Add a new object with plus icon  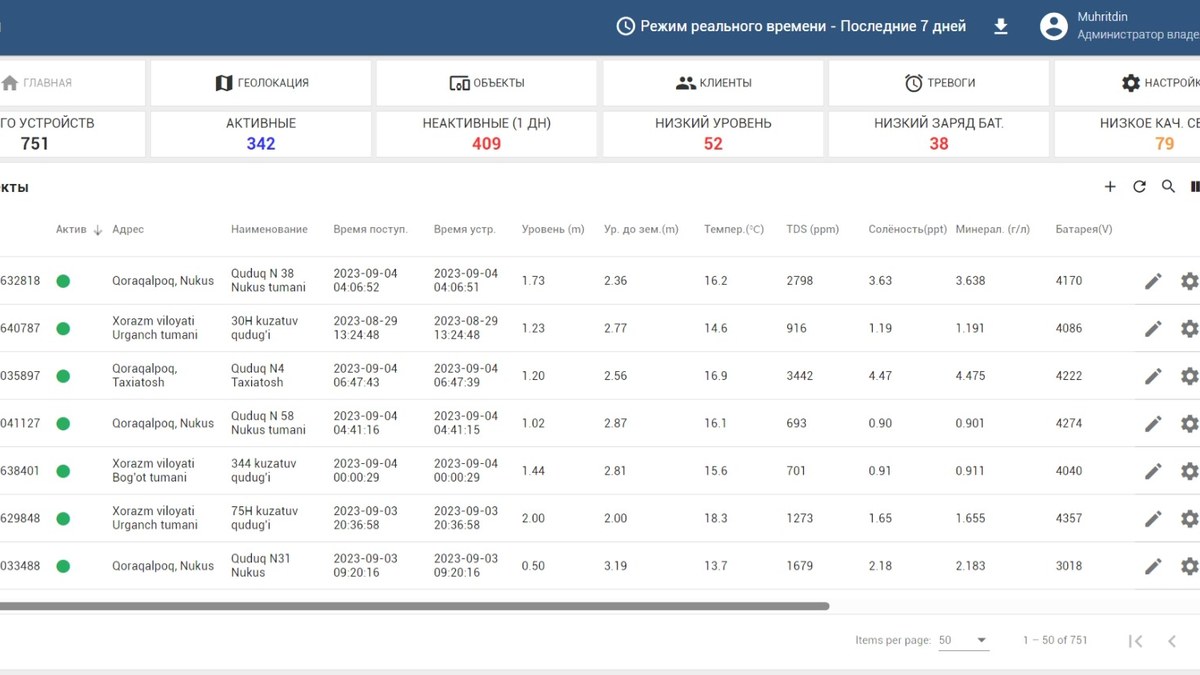pos(1110,187)
